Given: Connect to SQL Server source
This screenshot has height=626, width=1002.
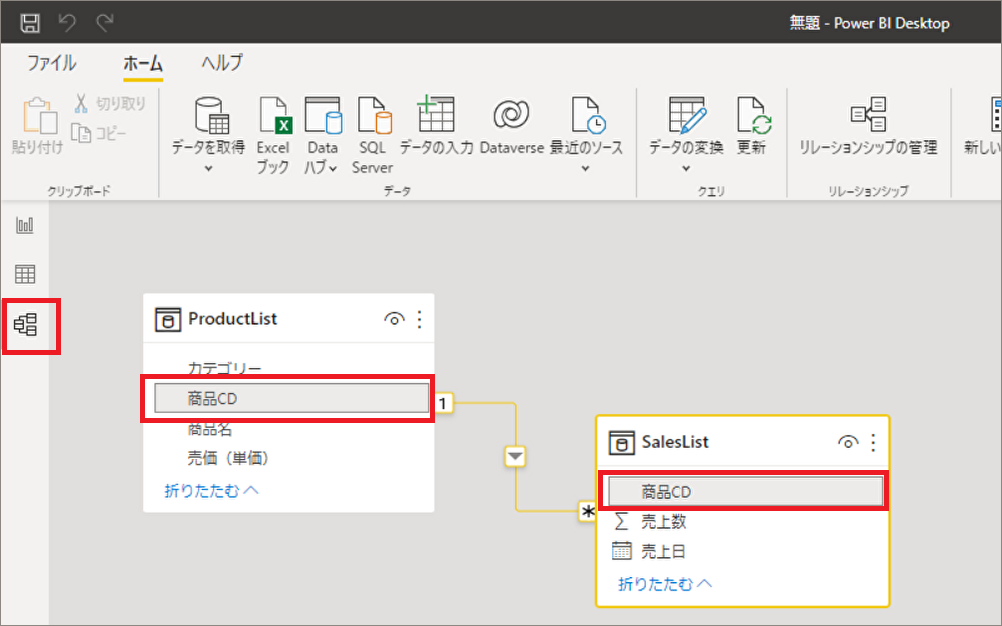Looking at the screenshot, I should pyautogui.click(x=373, y=135).
